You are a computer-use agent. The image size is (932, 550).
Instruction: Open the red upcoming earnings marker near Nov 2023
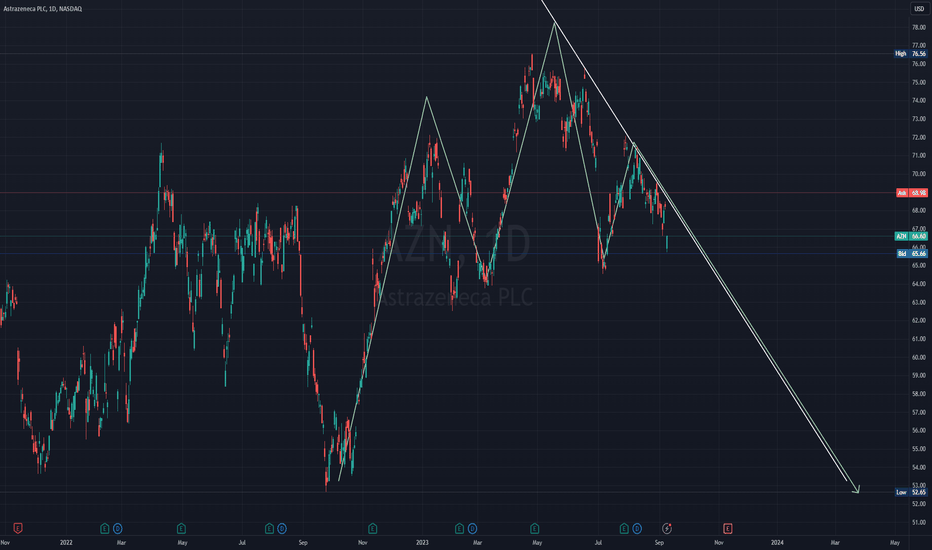coord(728,528)
